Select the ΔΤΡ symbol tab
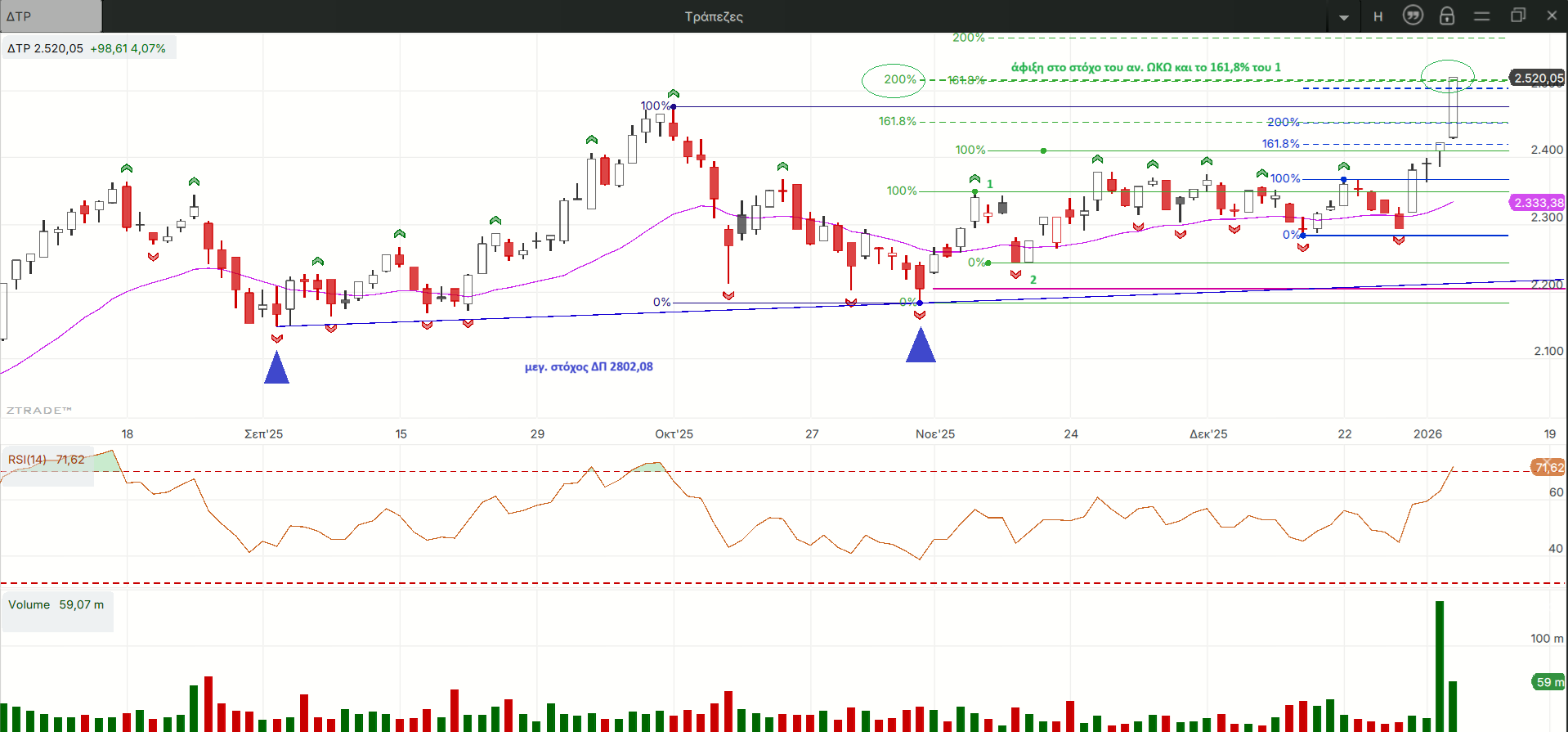1568x732 pixels. pos(51,16)
